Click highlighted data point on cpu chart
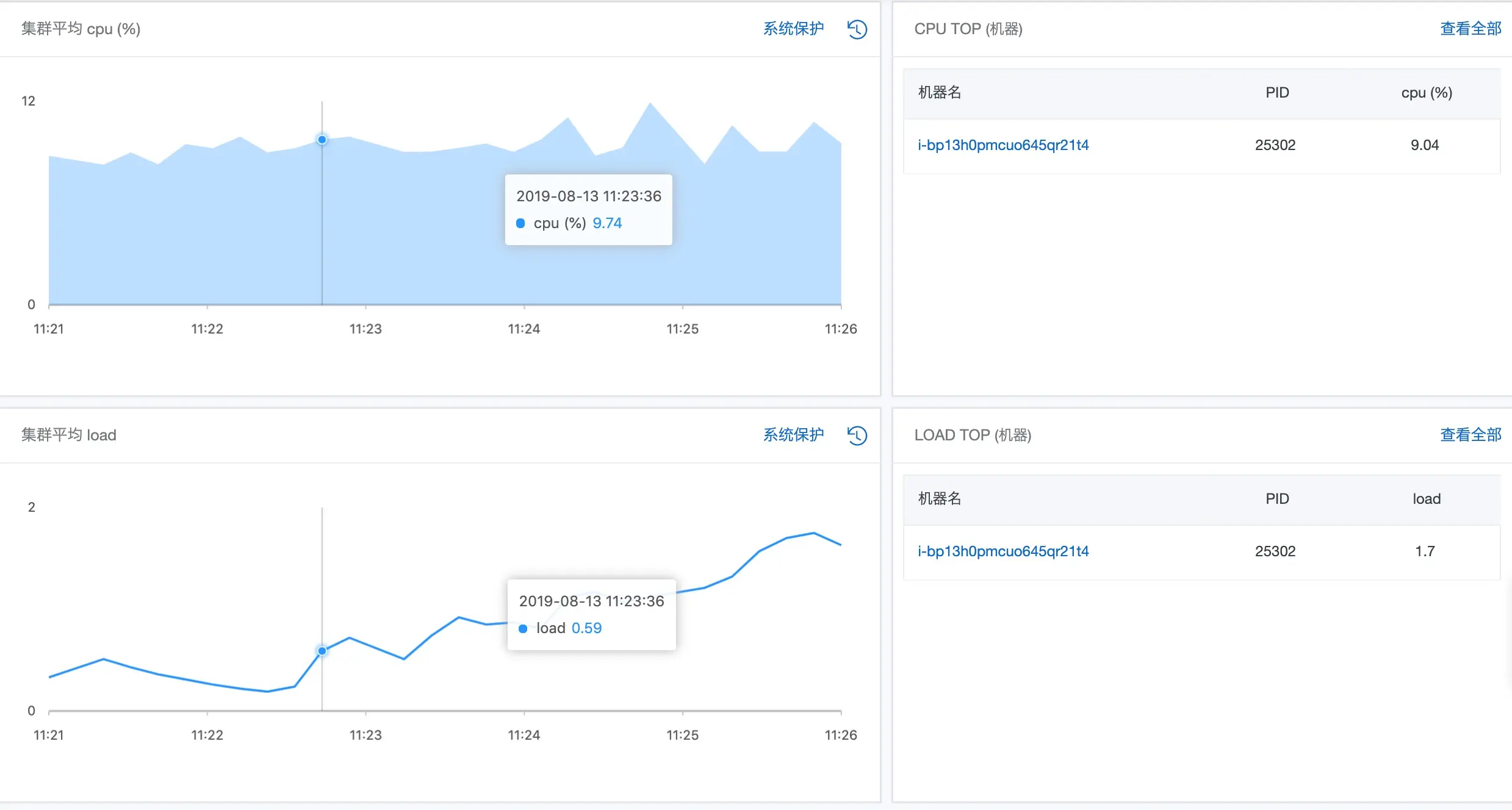 (x=322, y=140)
